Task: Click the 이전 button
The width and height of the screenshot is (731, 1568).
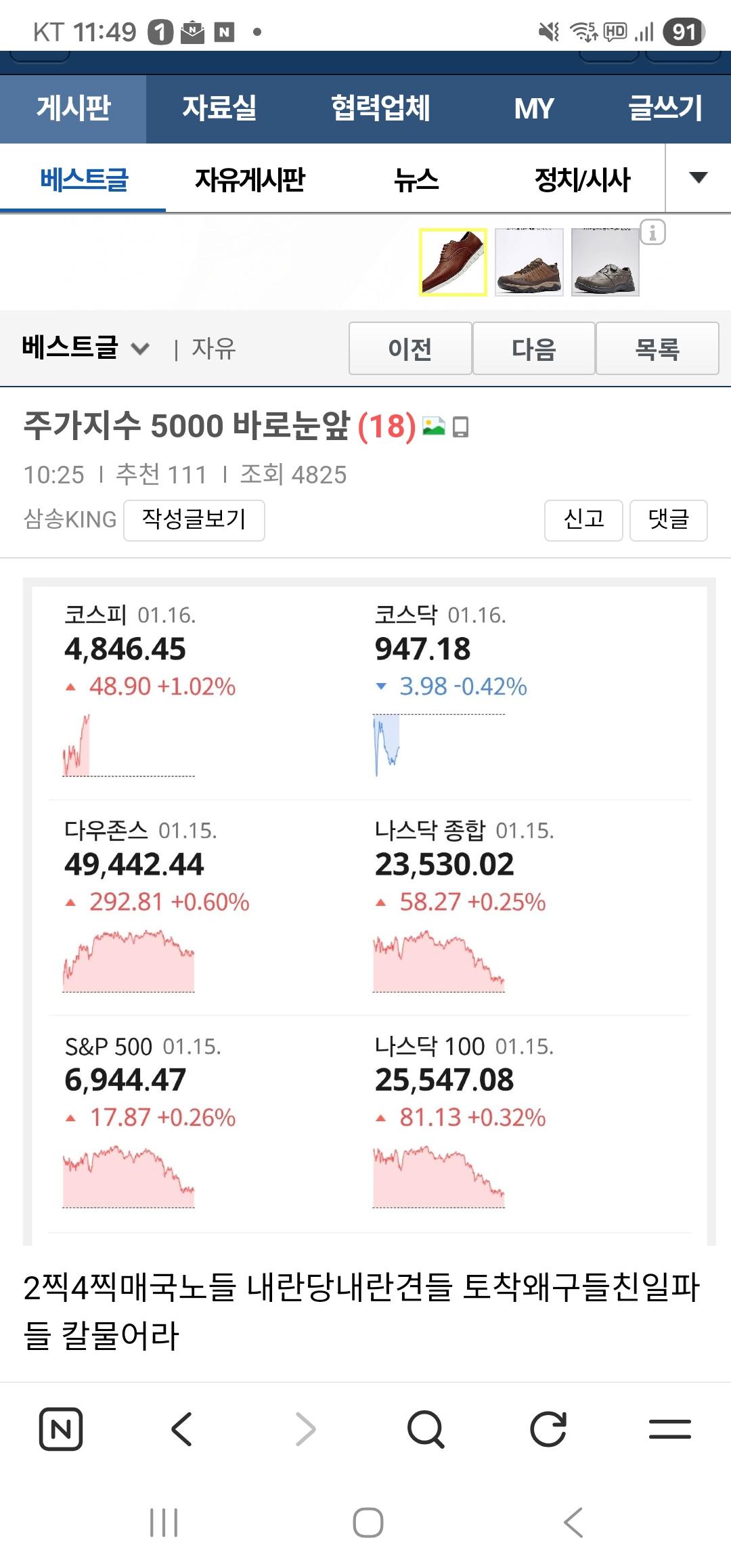Action: tap(410, 349)
